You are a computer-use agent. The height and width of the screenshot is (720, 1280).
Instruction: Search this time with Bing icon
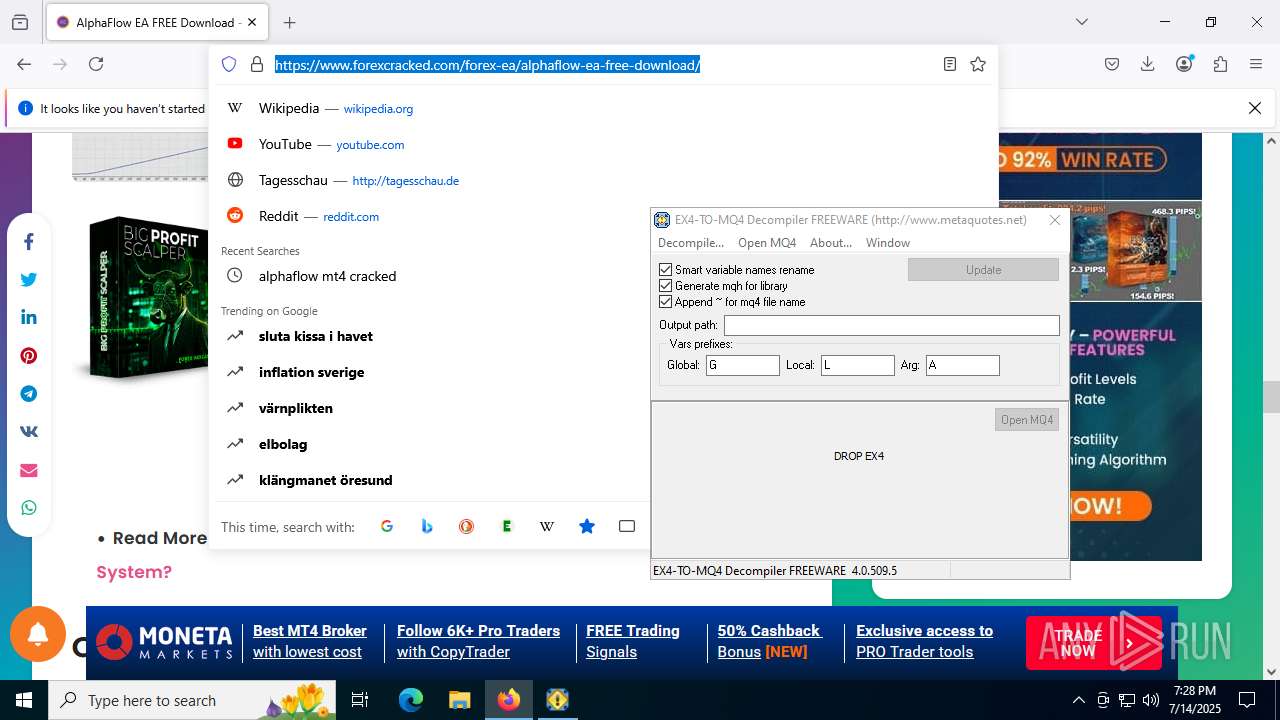click(427, 526)
